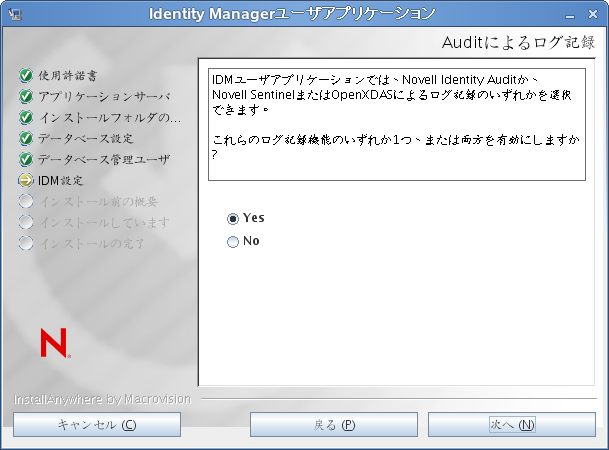Click the InstallAnywhere by Macrovision text
The height and width of the screenshot is (450, 609).
click(x=102, y=399)
